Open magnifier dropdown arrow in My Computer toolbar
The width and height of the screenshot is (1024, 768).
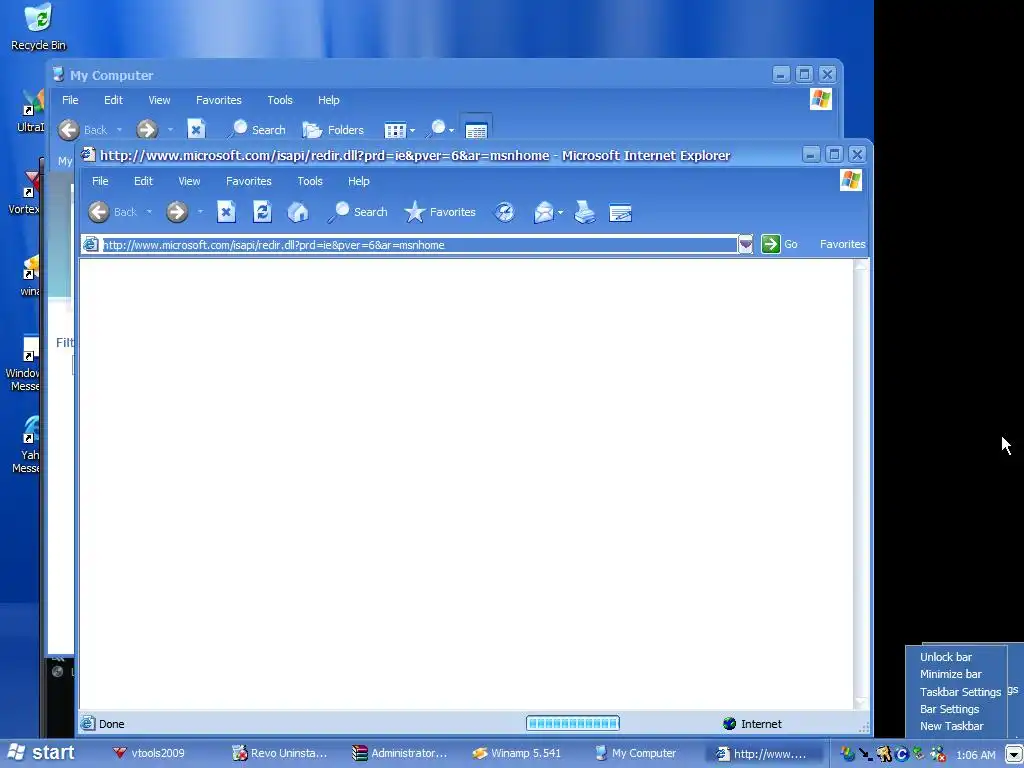coord(451,131)
